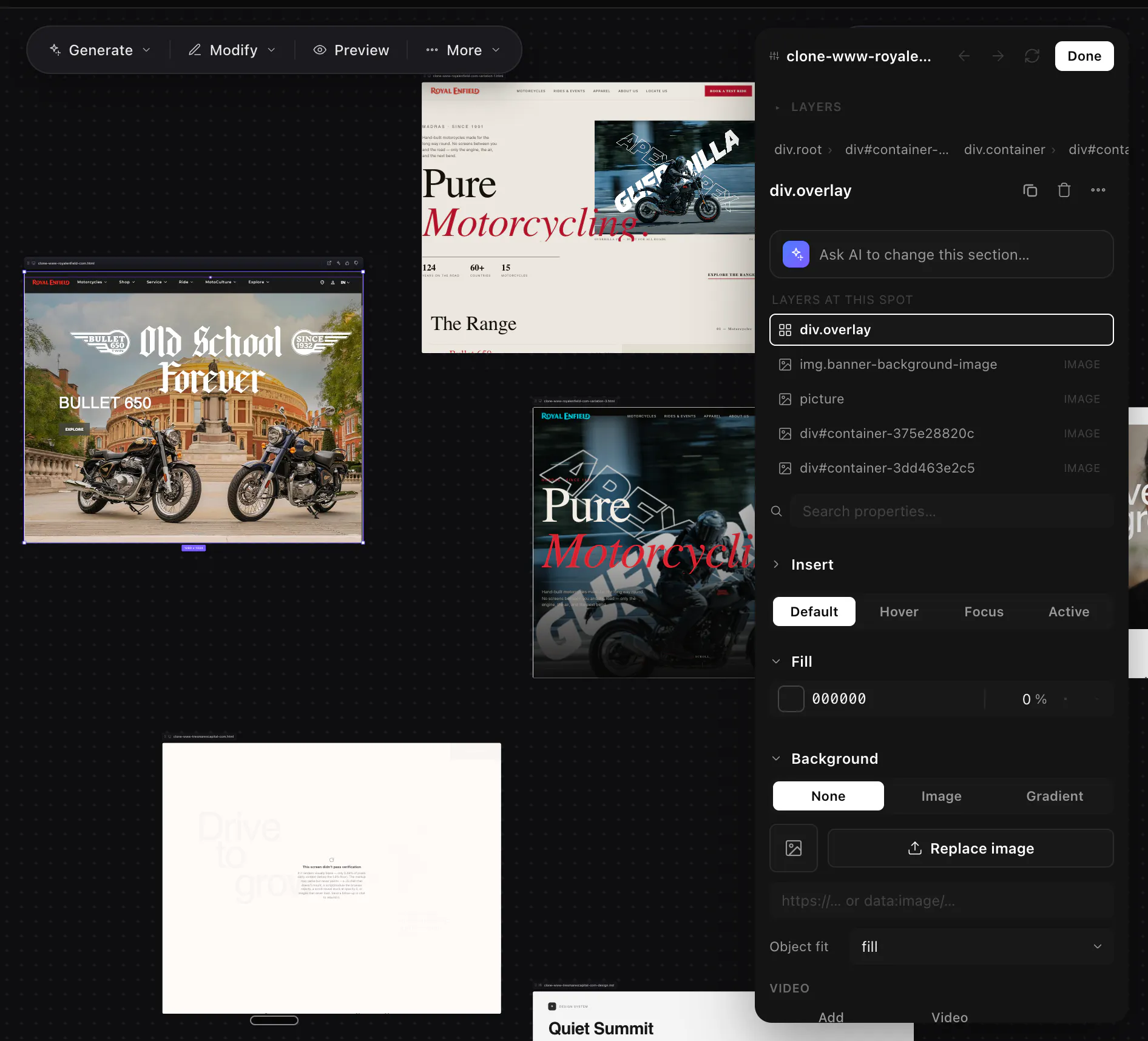The height and width of the screenshot is (1041, 1148).
Task: Click the AI sparkle icon
Action: click(796, 255)
